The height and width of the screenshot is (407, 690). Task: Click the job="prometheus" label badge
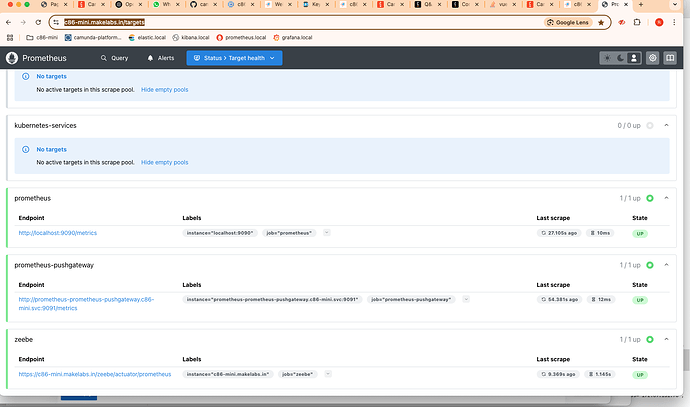(289, 233)
